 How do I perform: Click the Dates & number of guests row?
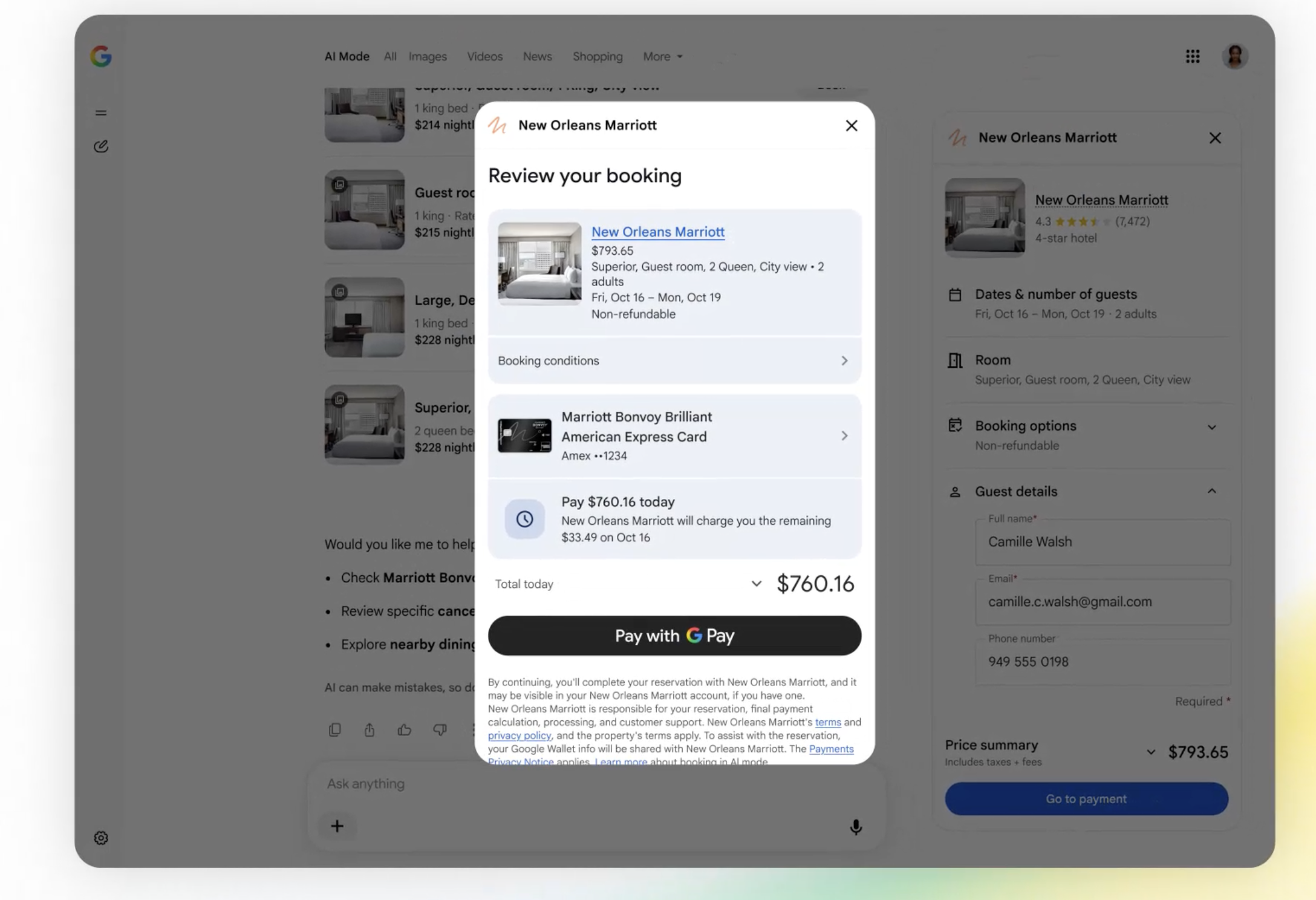tap(1087, 304)
